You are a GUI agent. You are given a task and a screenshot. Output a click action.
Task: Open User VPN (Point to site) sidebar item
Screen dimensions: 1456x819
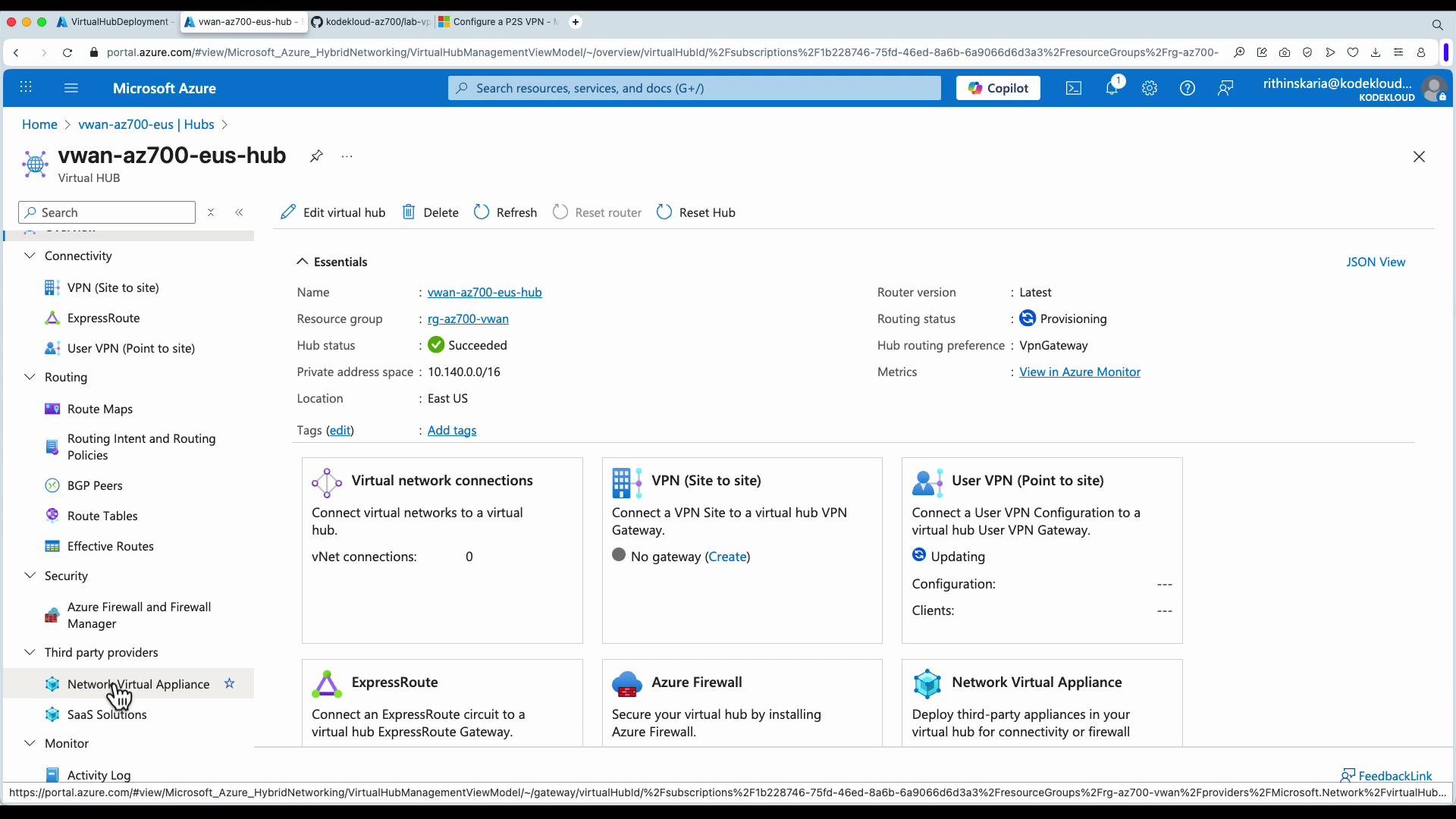pyautogui.click(x=130, y=348)
